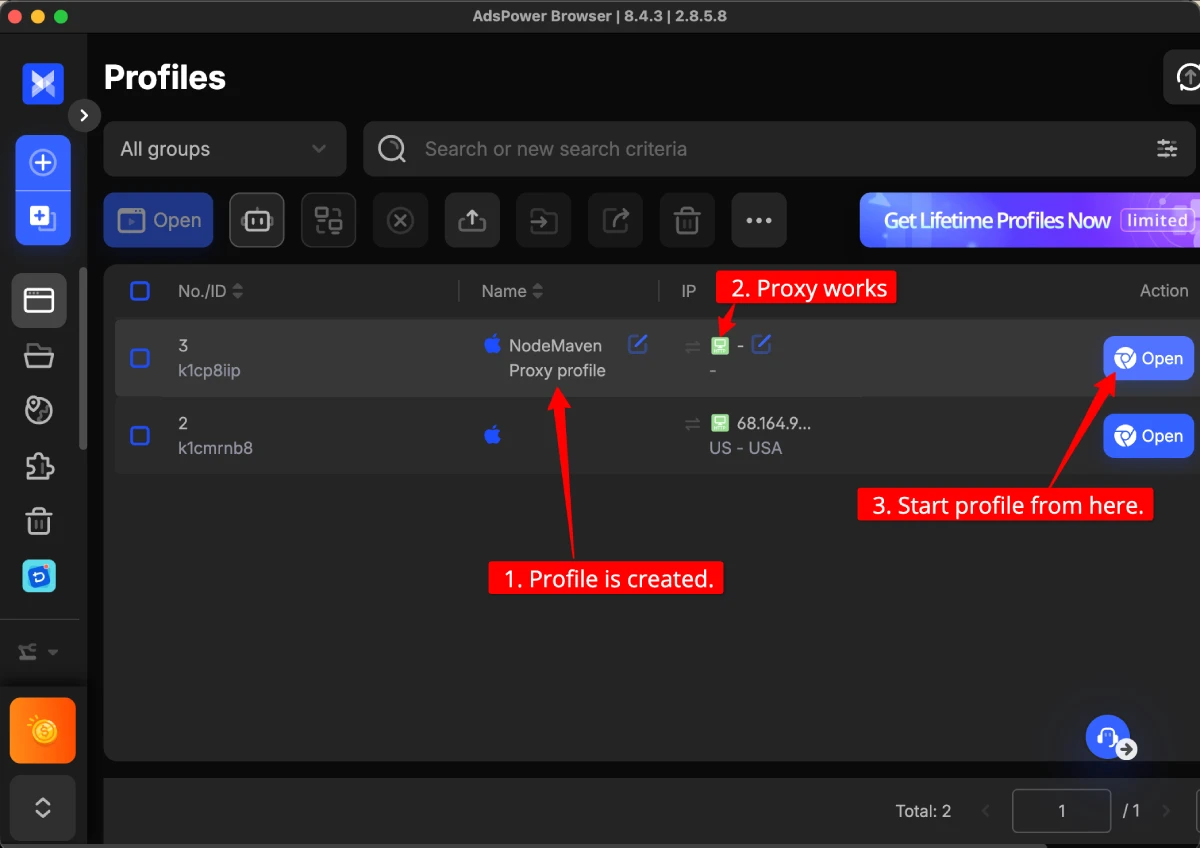
Task: Edit name of NodeMaven Proxy profile
Action: point(638,344)
